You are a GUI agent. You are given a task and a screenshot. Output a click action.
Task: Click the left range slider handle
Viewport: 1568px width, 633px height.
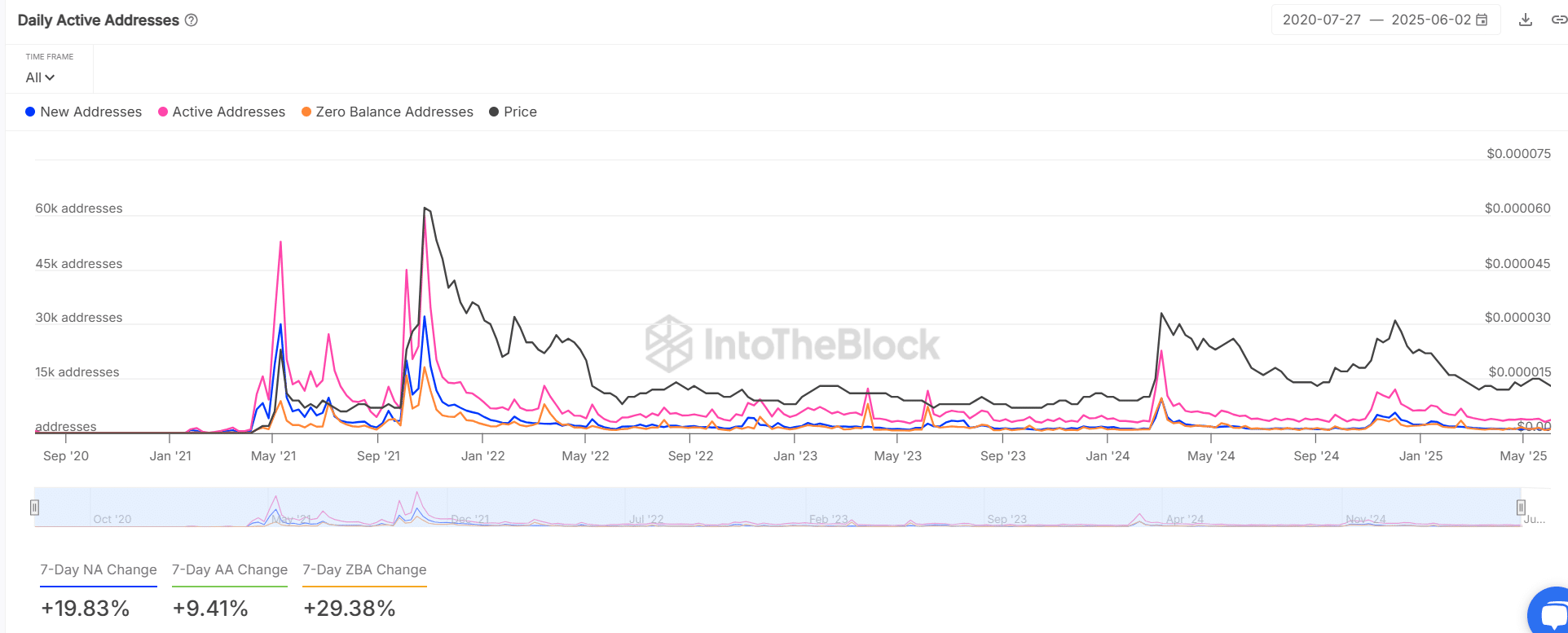pyautogui.click(x=34, y=508)
